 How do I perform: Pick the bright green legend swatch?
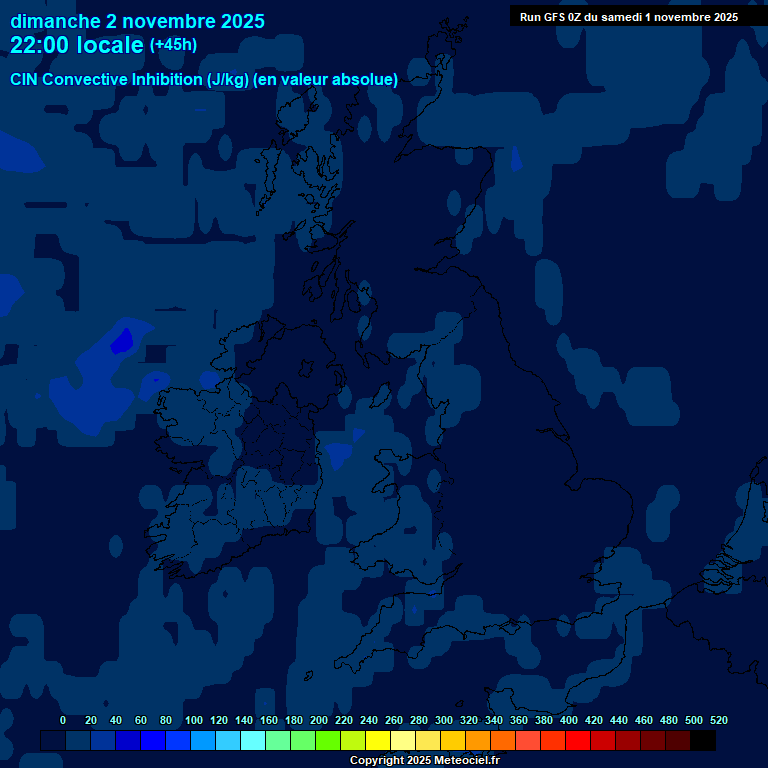tap(328, 740)
